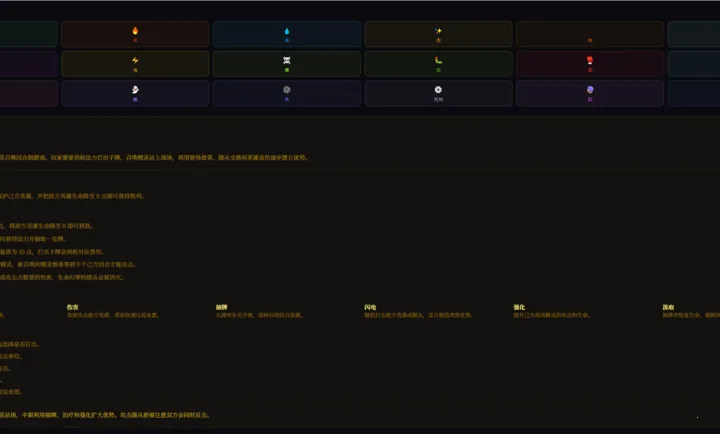
Task: Pick the lightning bolt element card
Action: (135, 63)
